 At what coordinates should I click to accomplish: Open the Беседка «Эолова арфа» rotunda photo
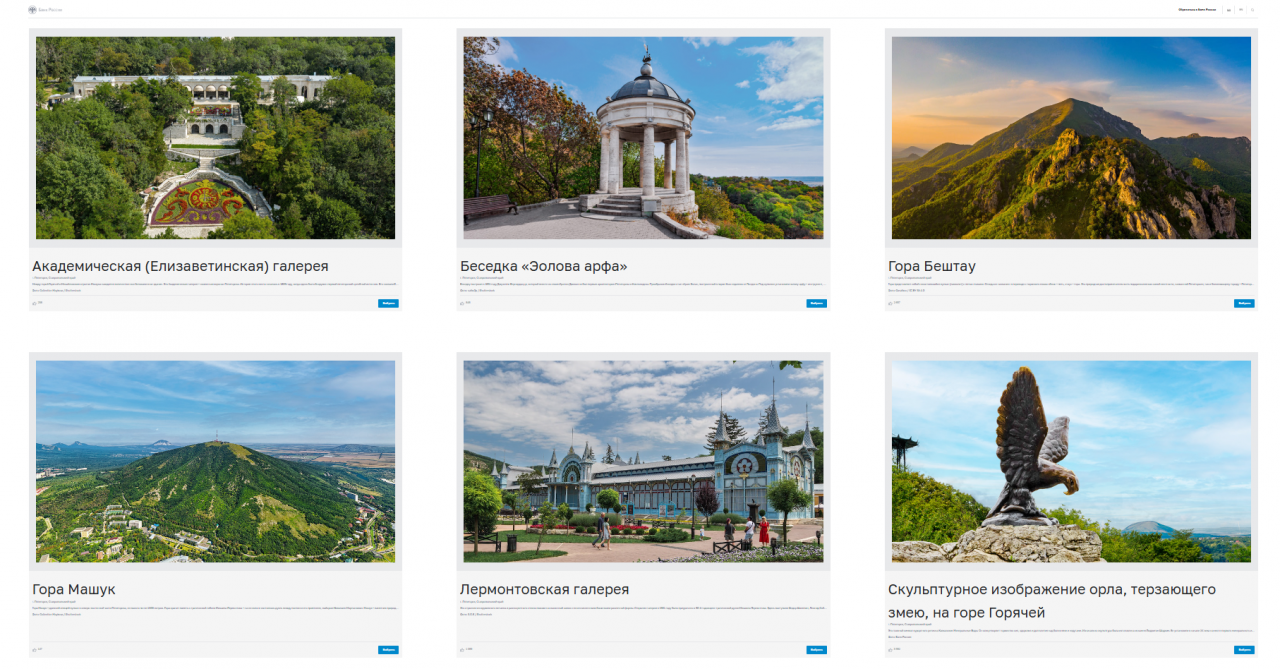[643, 138]
